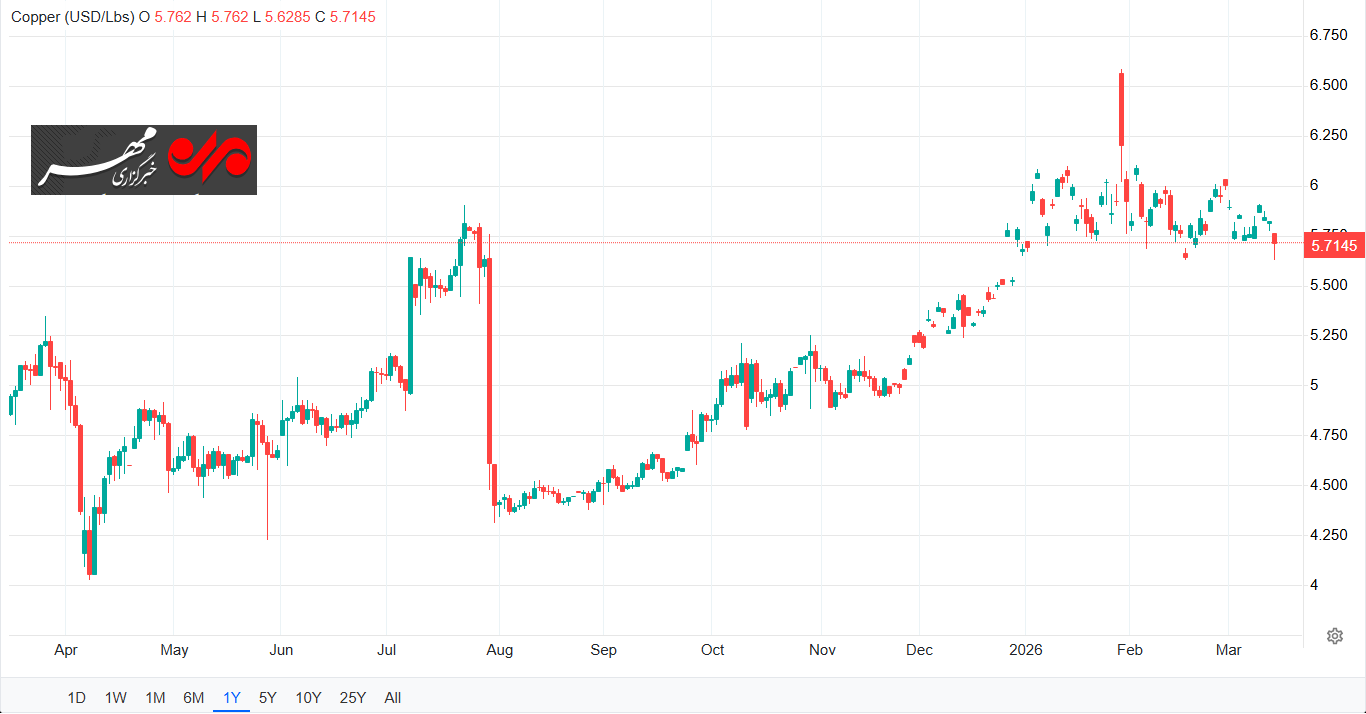Click the 2026 label on the time axis
The height and width of the screenshot is (714, 1366).
click(1025, 650)
